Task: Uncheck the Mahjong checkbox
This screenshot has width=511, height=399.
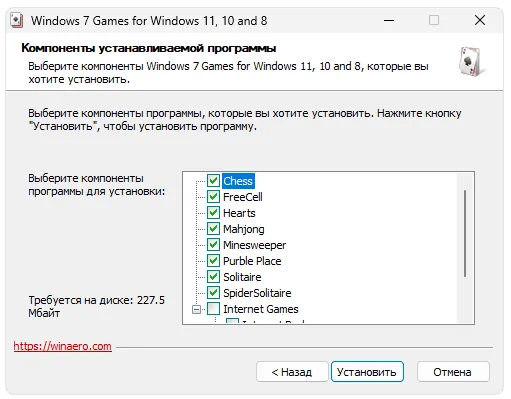Action: [x=213, y=229]
